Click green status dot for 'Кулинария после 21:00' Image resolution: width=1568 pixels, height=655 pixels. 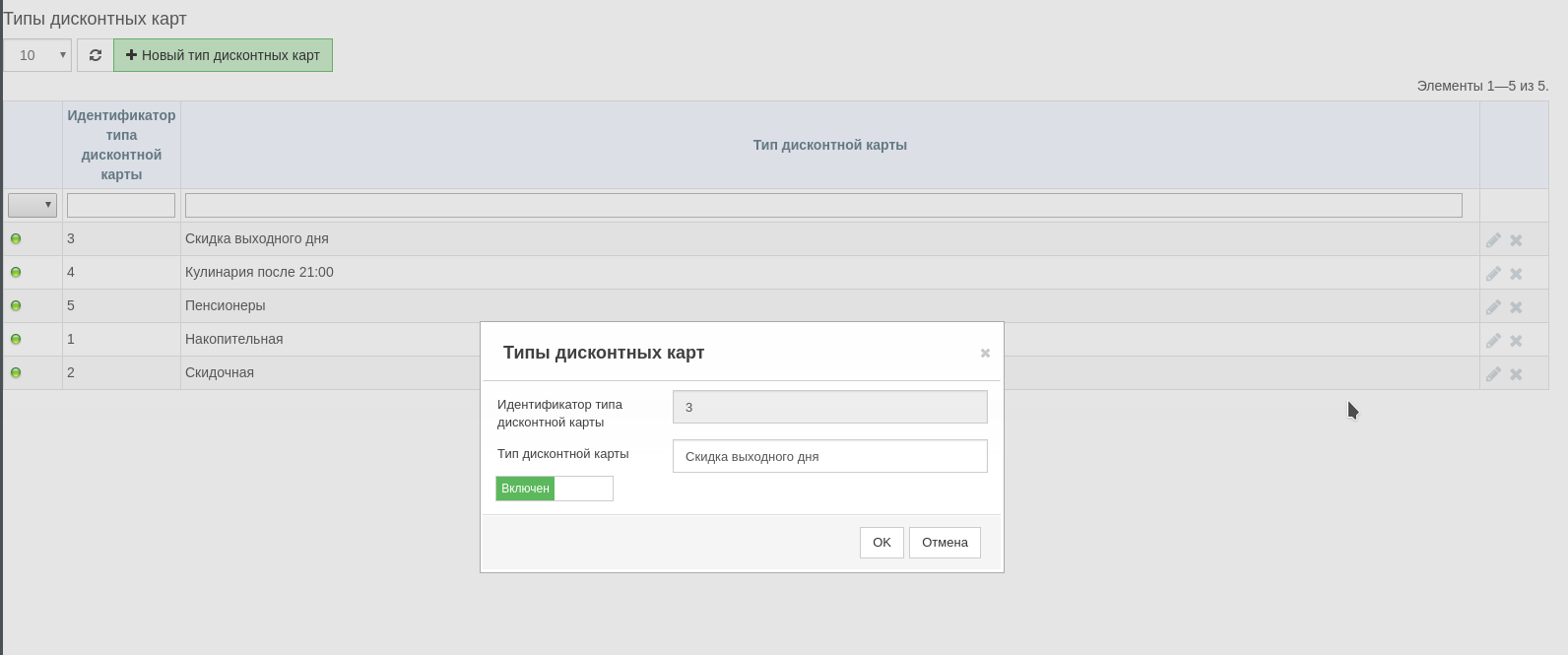click(16, 272)
